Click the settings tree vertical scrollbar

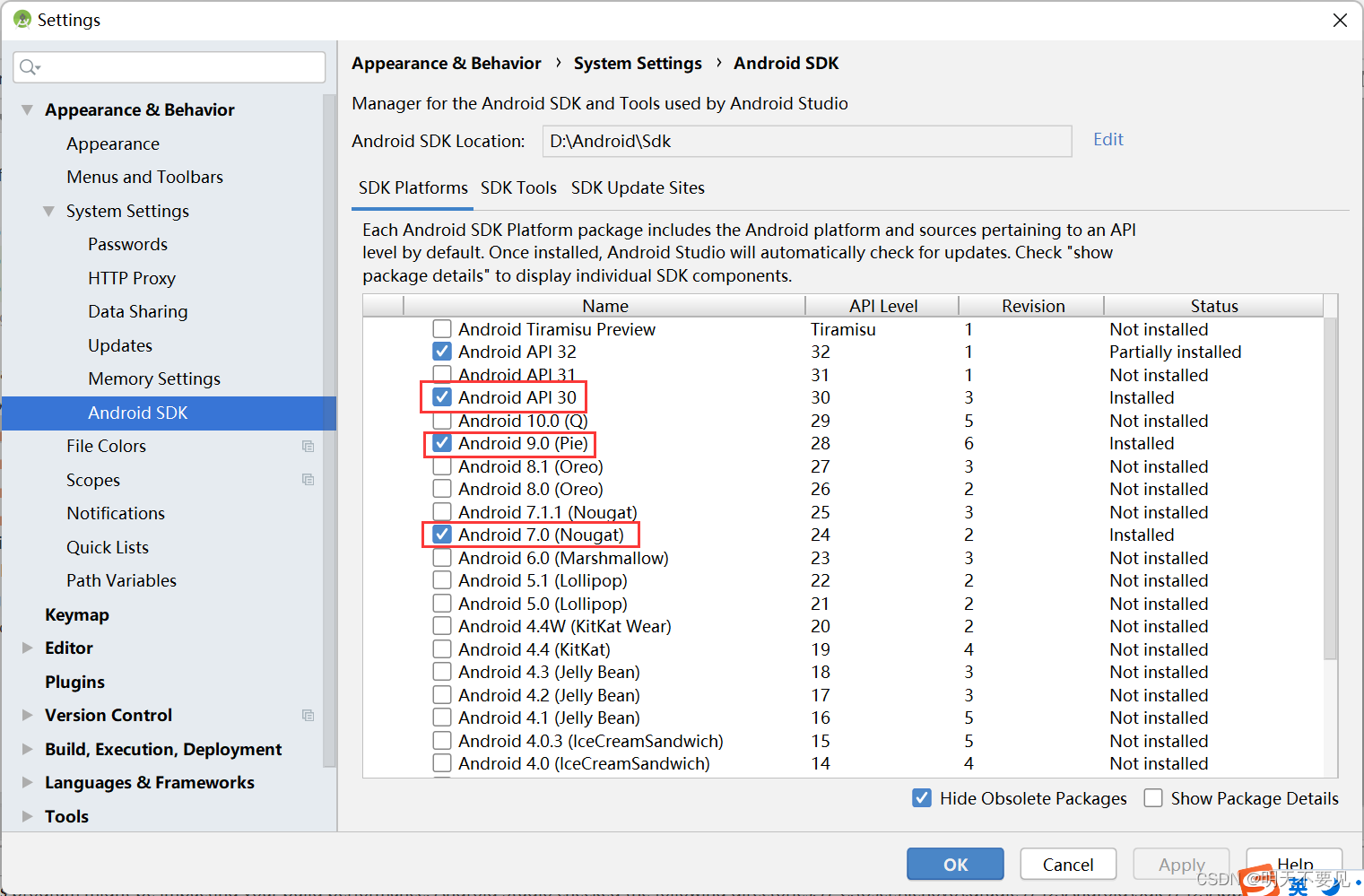[x=329, y=431]
